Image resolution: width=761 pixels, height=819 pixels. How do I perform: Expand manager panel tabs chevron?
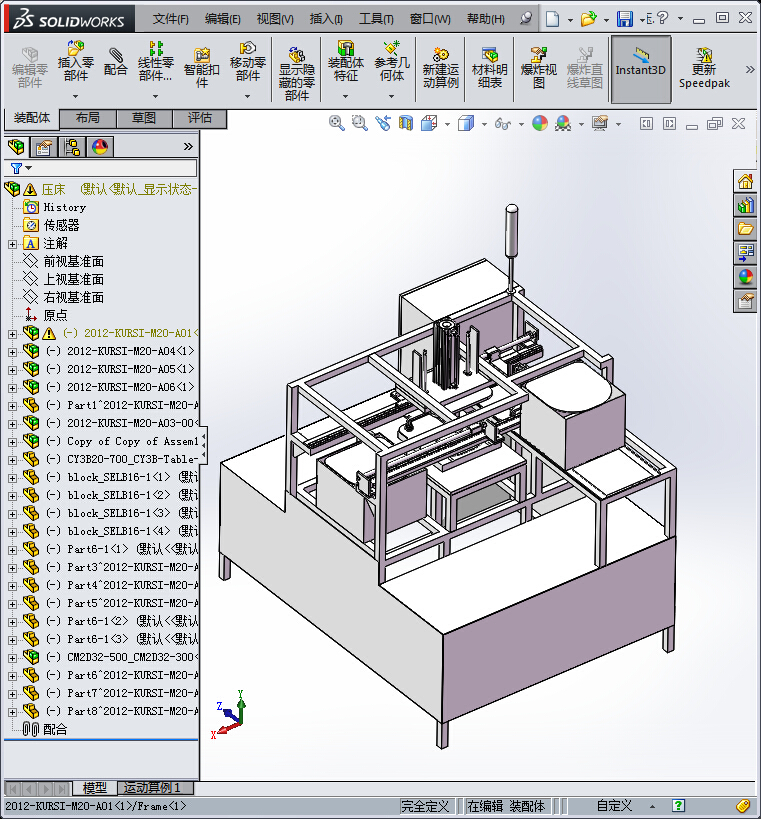(x=189, y=147)
